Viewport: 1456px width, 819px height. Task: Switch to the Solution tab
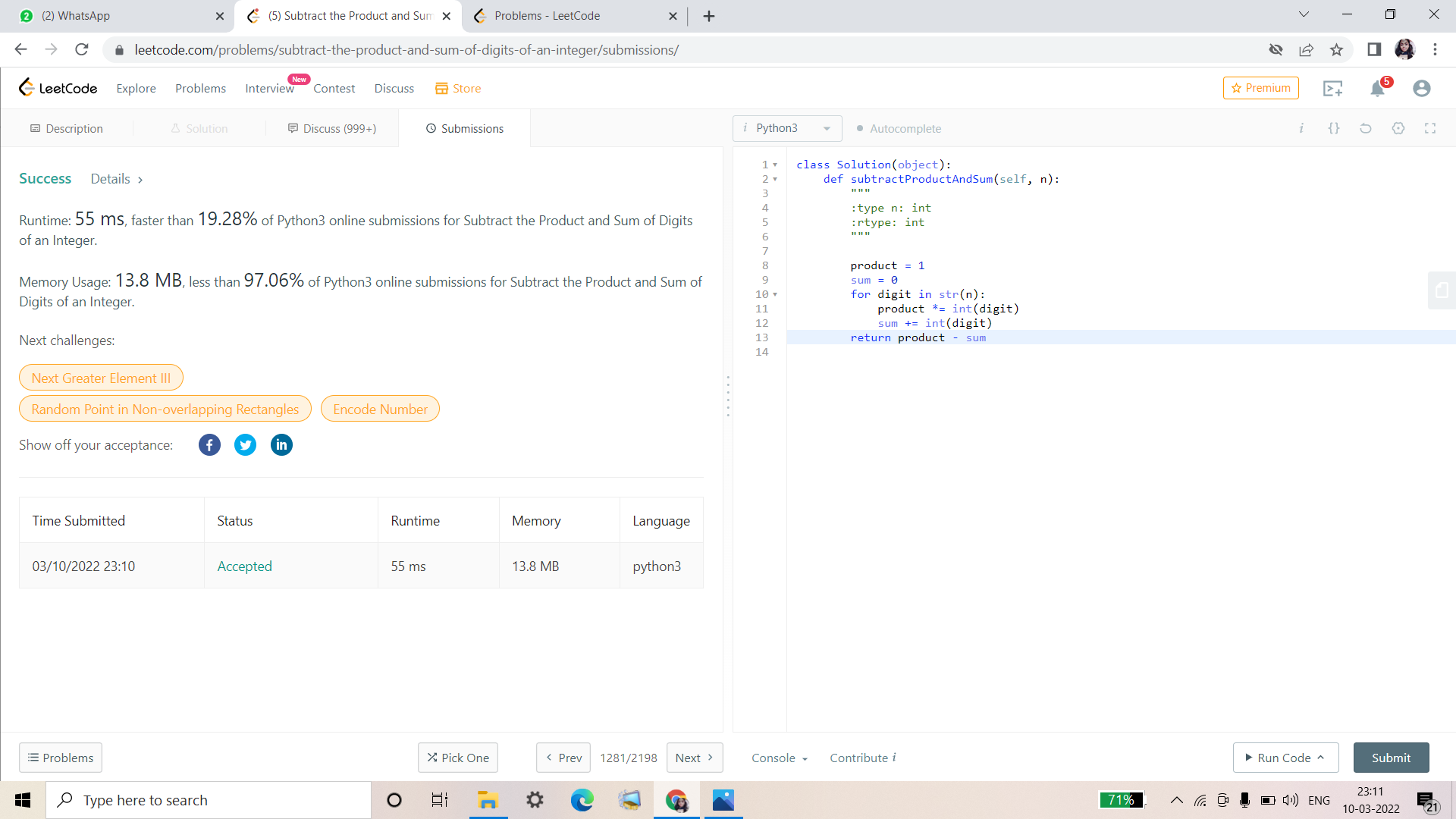(199, 128)
